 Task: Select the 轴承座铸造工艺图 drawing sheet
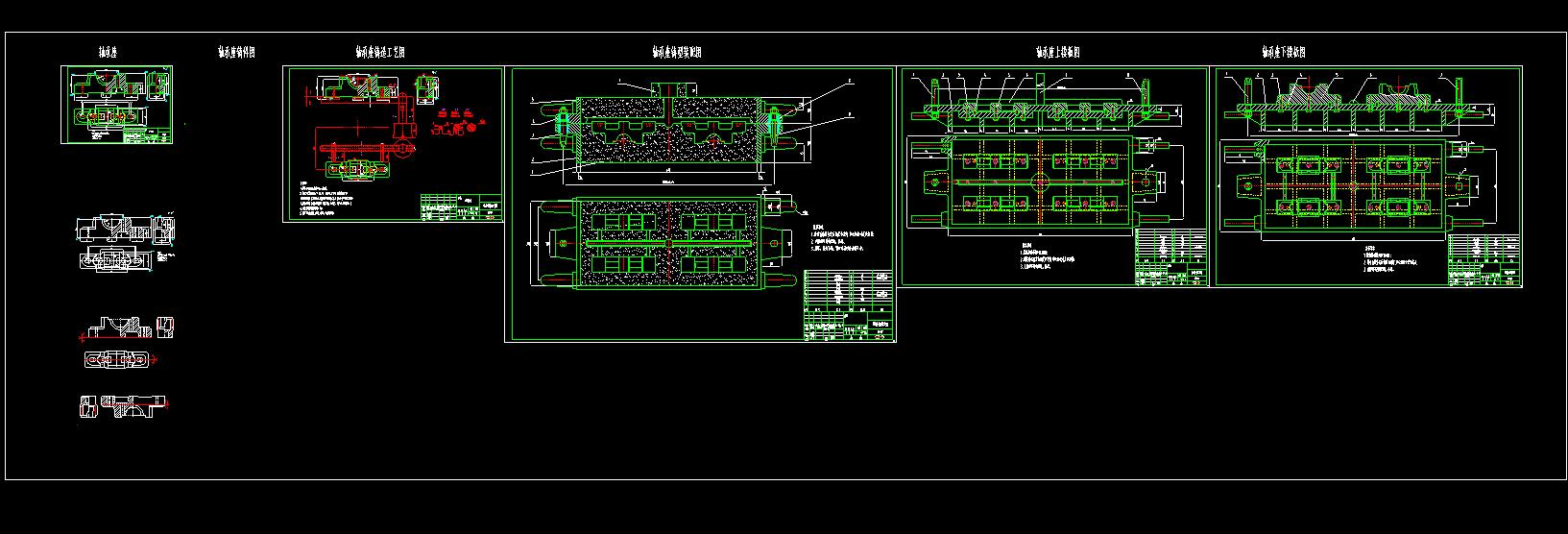tap(393, 144)
